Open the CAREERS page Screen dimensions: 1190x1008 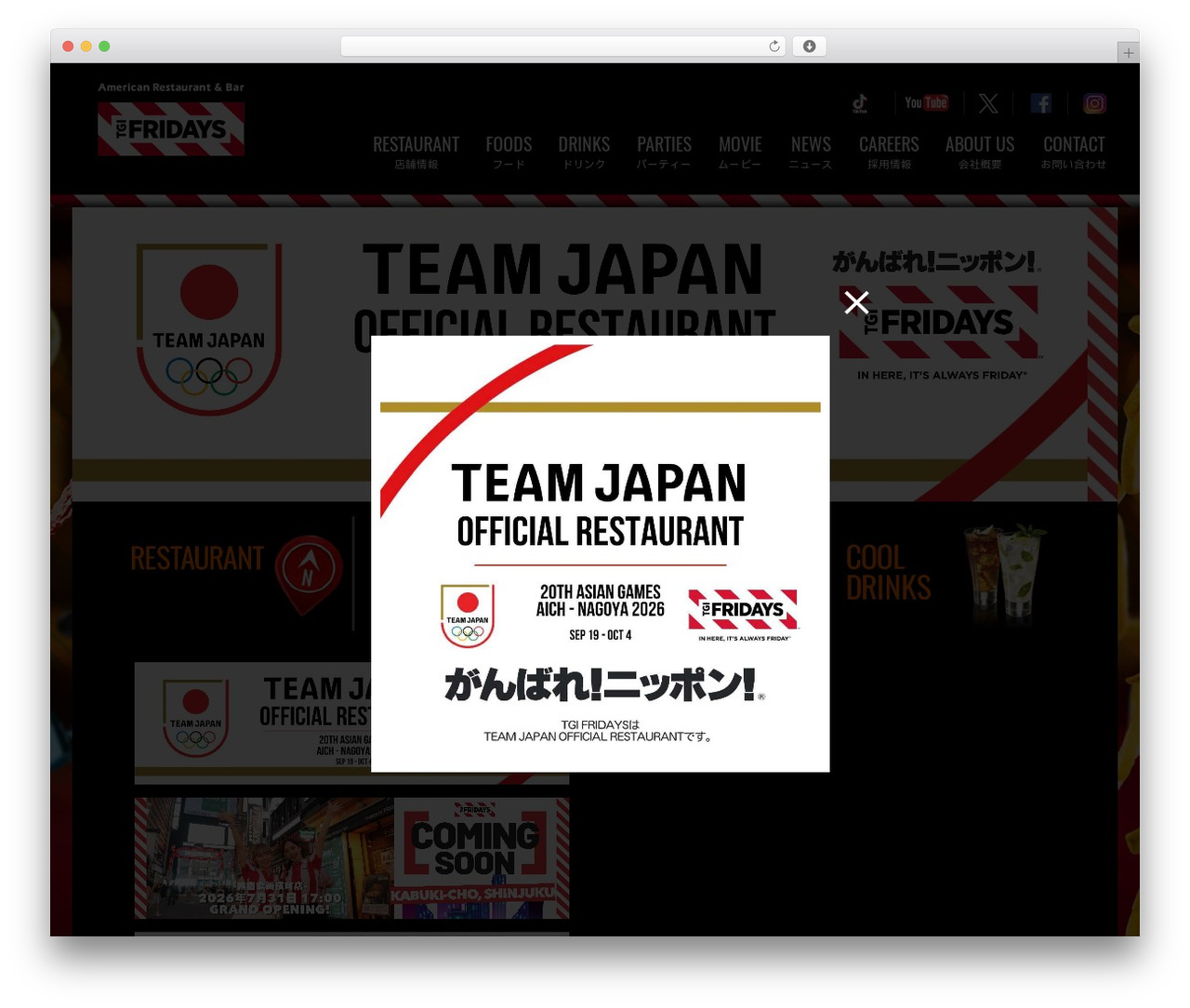click(889, 152)
